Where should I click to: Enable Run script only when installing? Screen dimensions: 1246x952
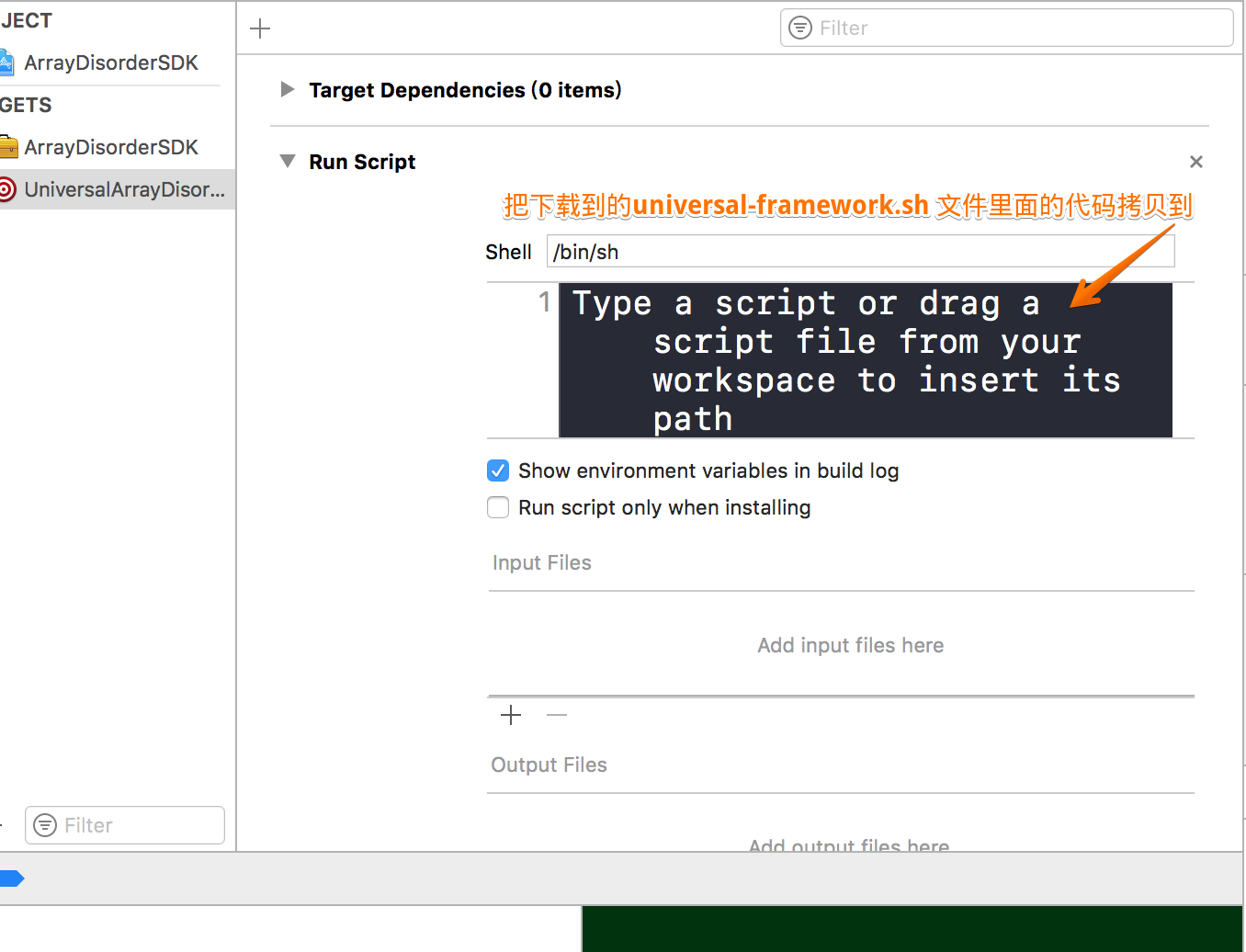click(498, 507)
